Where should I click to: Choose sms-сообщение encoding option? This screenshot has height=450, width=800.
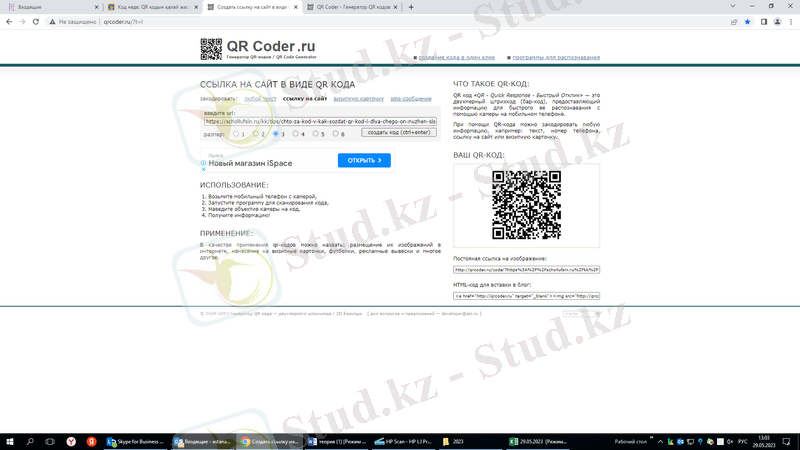(x=411, y=98)
